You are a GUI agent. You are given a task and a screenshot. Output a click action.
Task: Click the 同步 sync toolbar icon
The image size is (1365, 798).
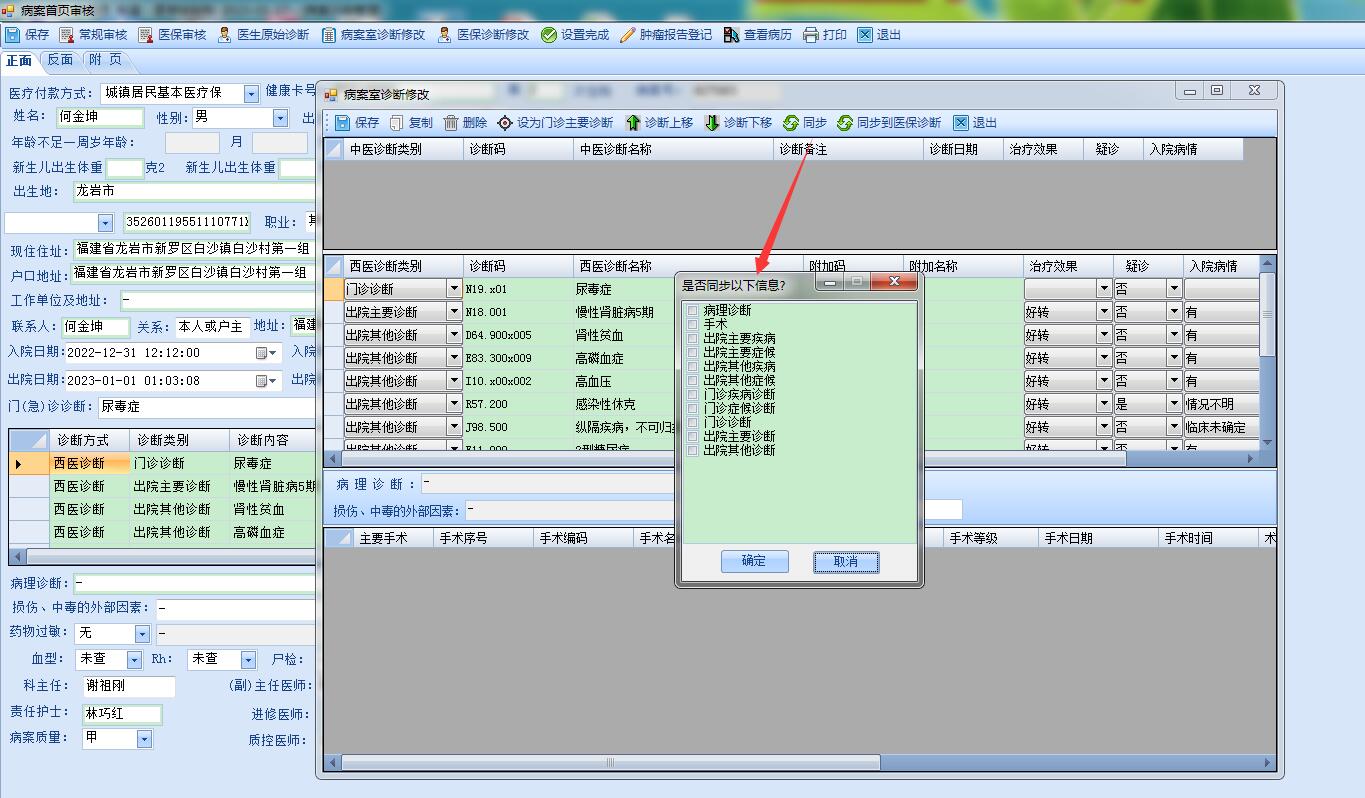point(791,123)
